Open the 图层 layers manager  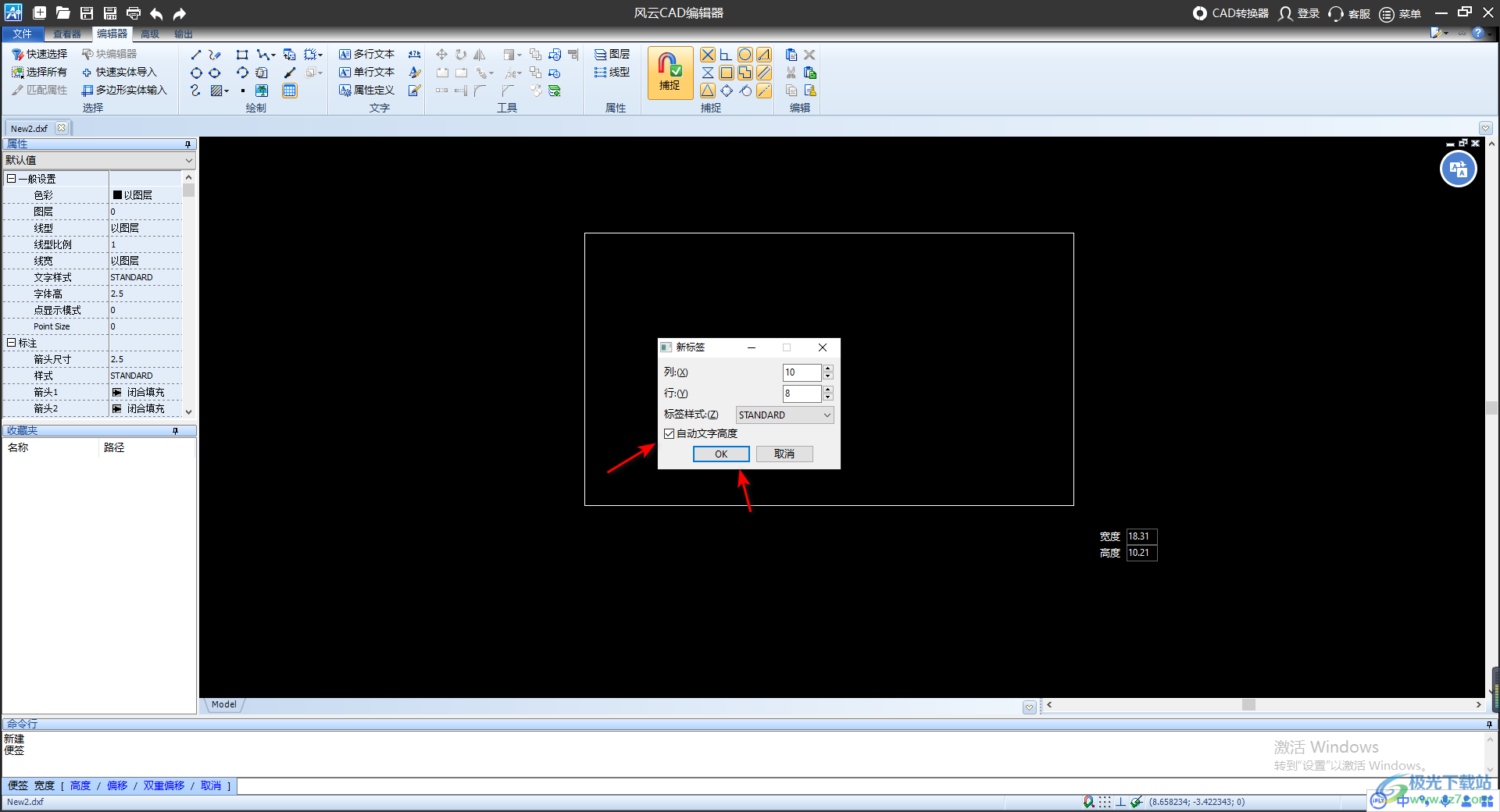coord(612,54)
